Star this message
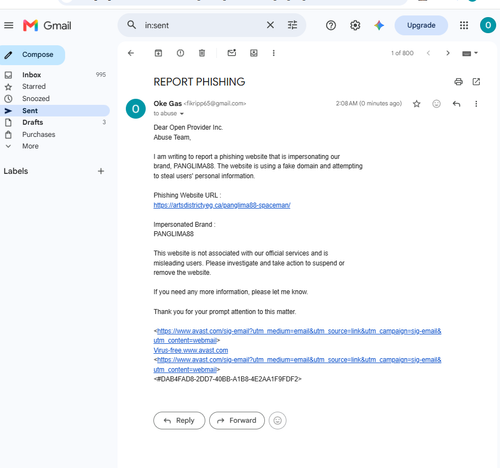Screen dimensions: 500x468 click(416, 104)
